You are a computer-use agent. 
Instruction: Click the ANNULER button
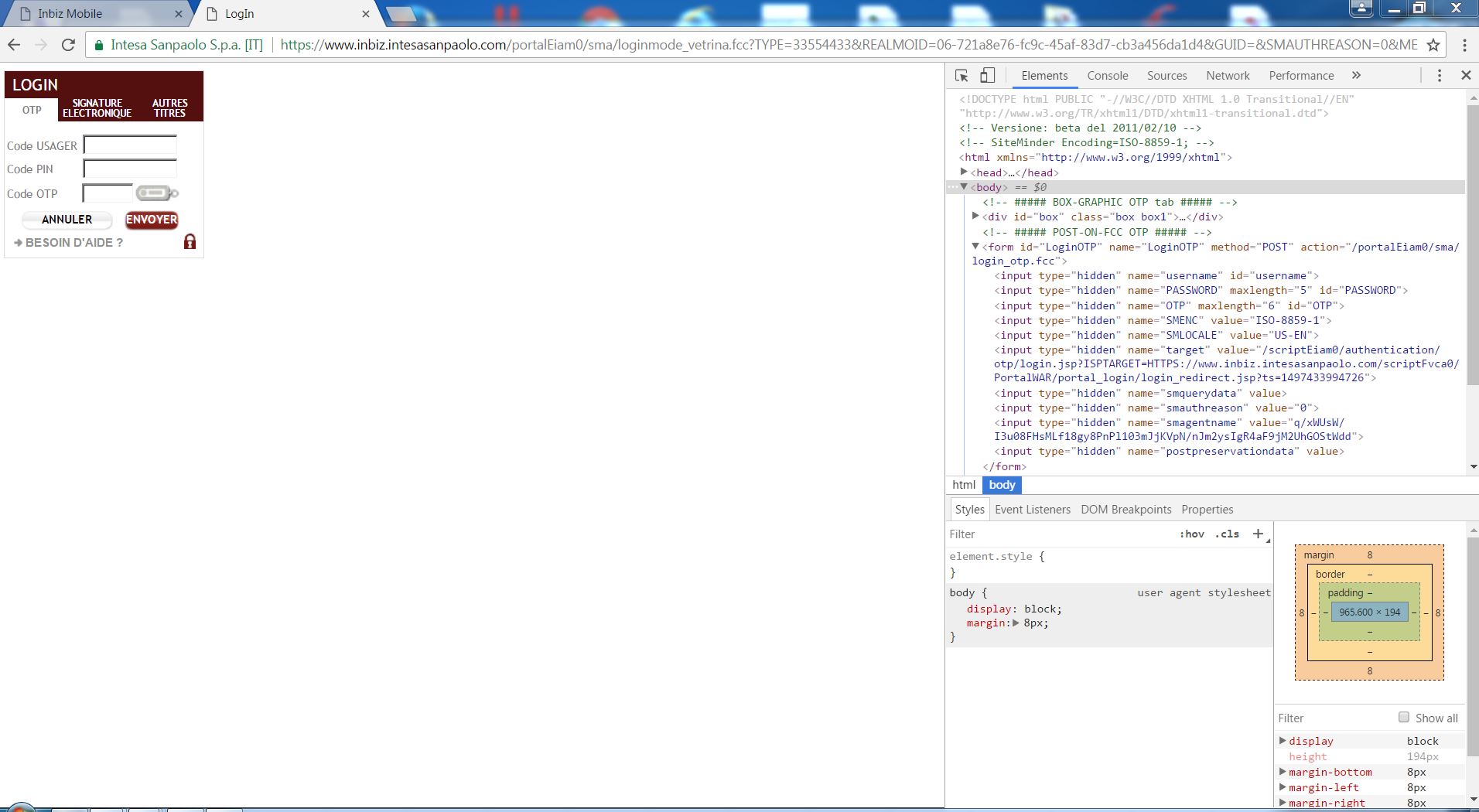[67, 220]
